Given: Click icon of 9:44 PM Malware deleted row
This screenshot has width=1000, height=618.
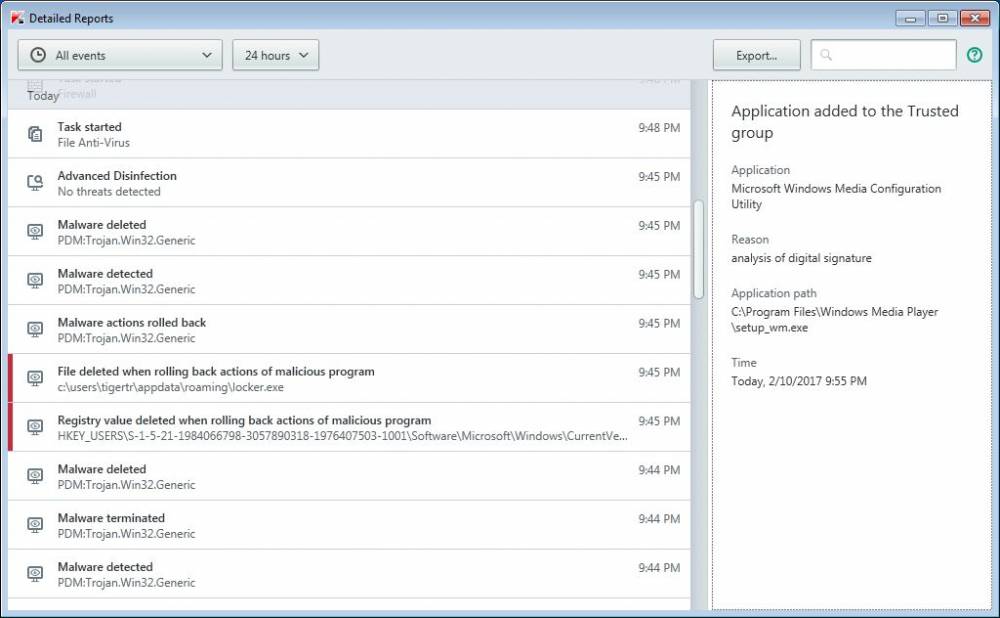Looking at the screenshot, I should pyautogui.click(x=35, y=476).
